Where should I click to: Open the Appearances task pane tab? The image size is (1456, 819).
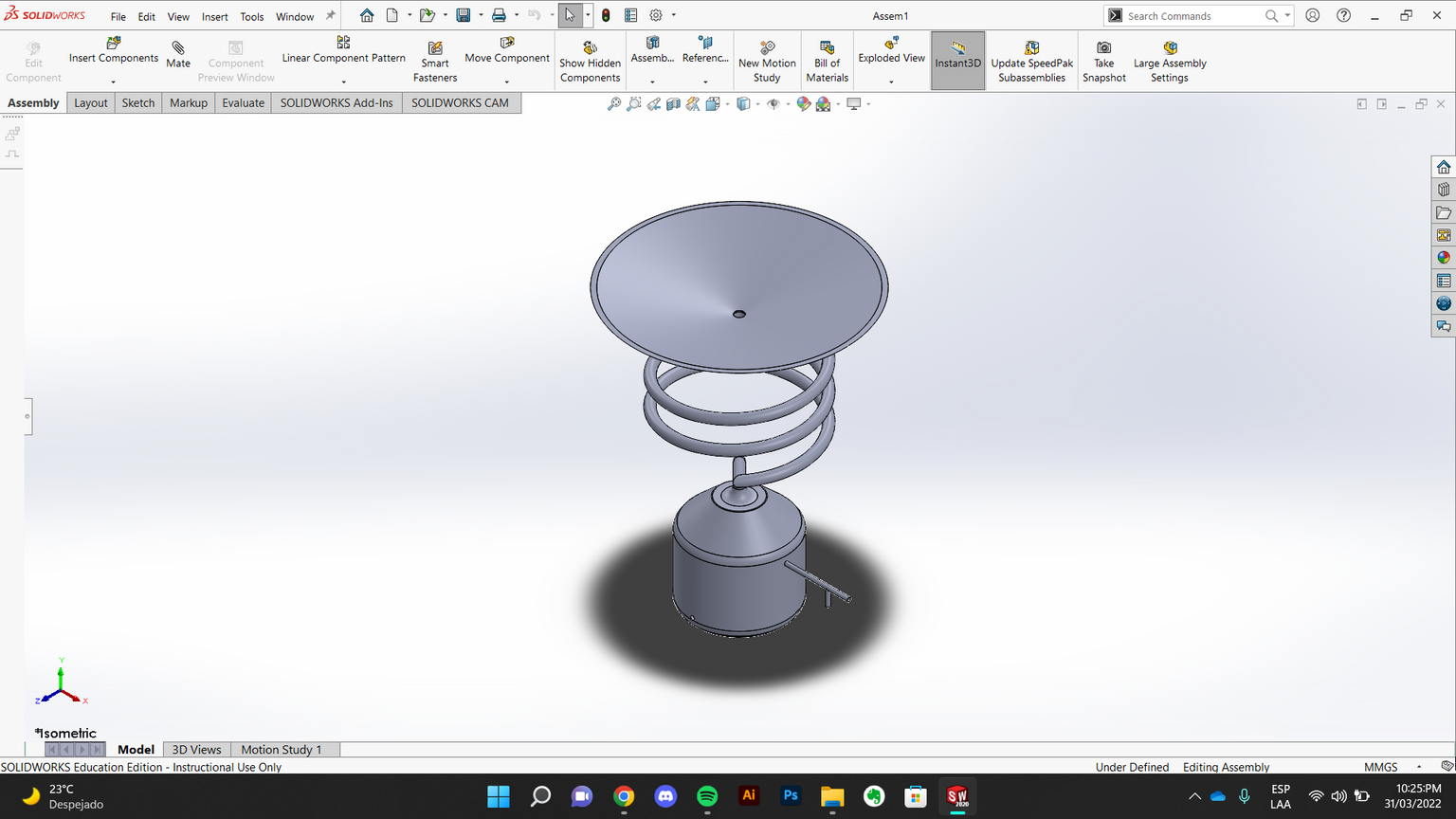1444,258
